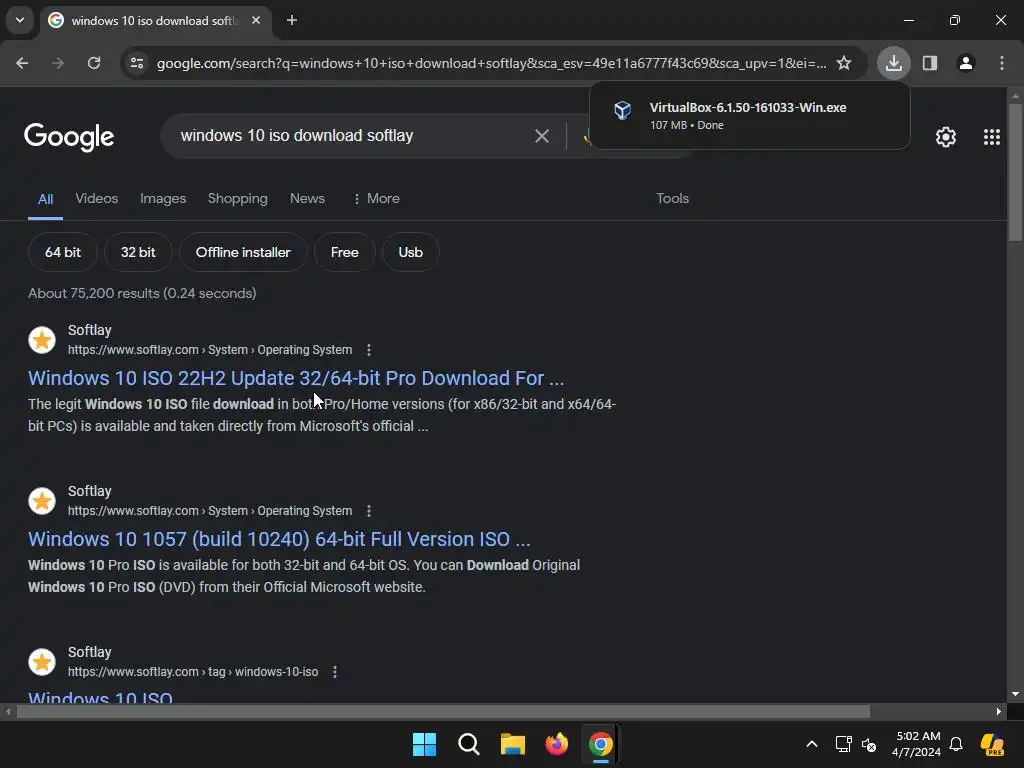Open options for softlay.com tag result
Screen dimensions: 1024x768
tap(334, 672)
